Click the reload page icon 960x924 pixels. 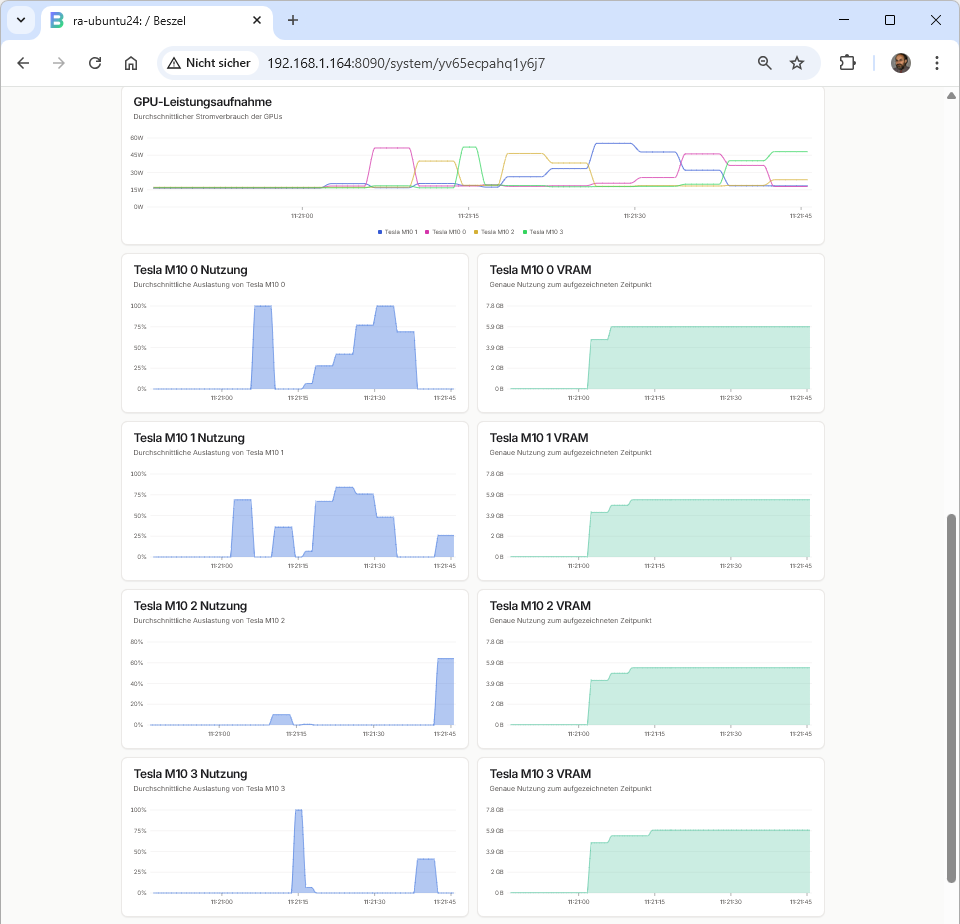[x=95, y=63]
